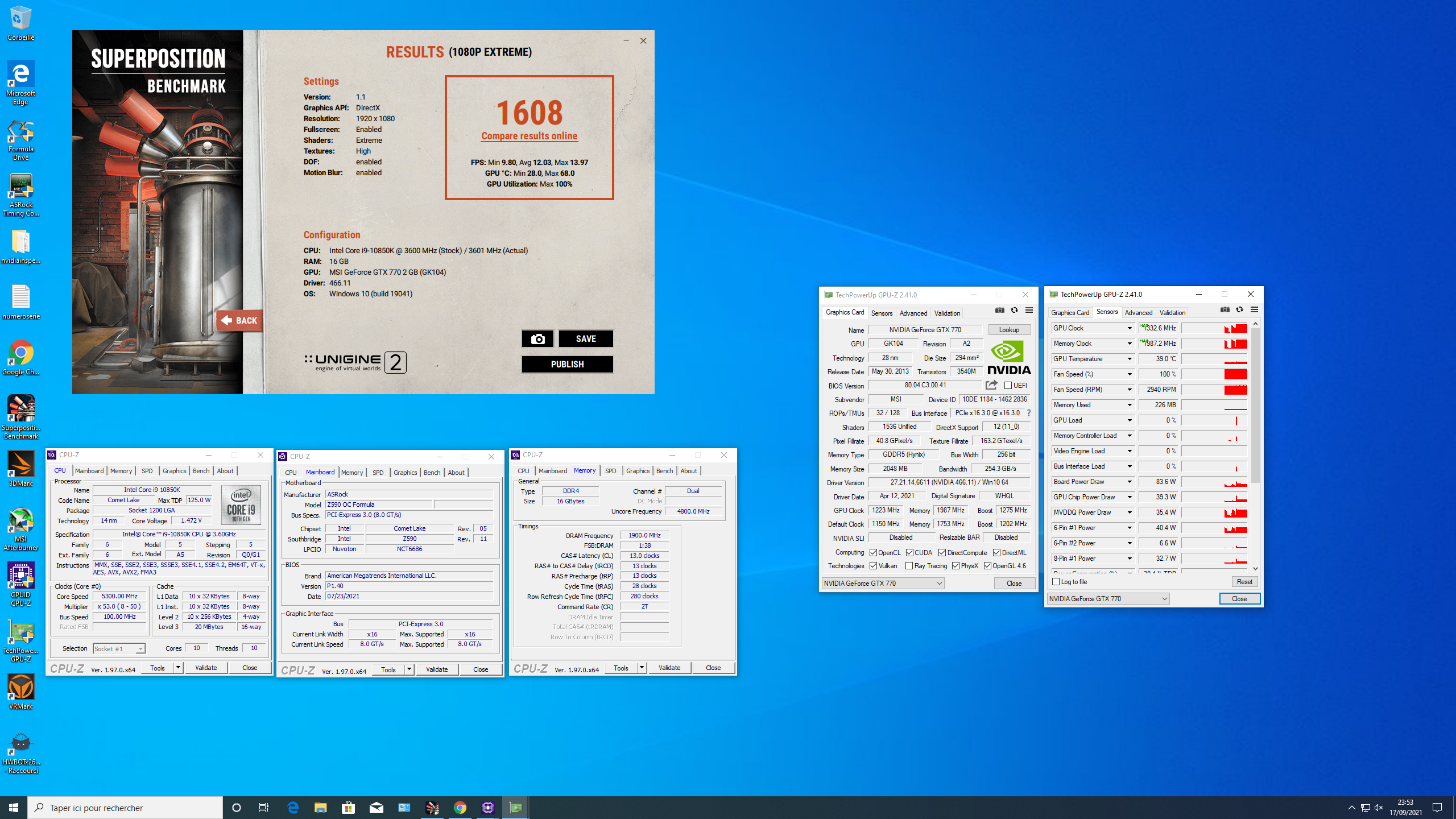1456x819 pixels.
Task: Switch to Validation tab in GPU-Z Sensors window
Action: coord(1172,313)
